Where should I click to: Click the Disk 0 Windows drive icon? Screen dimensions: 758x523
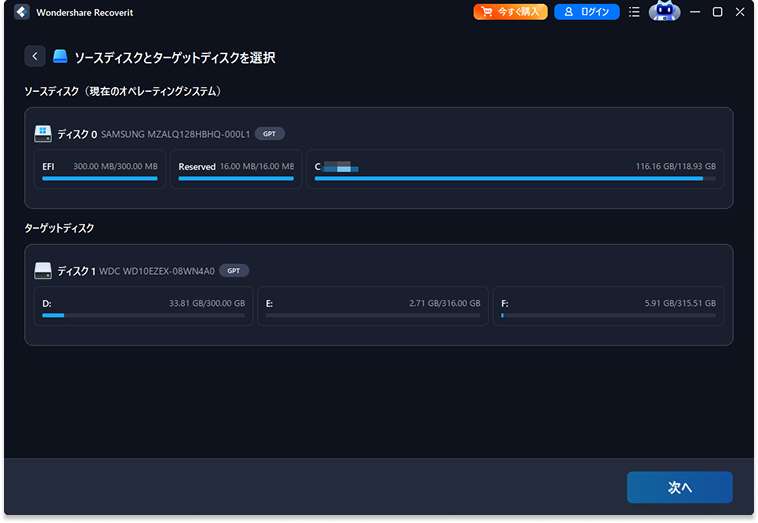click(x=43, y=134)
